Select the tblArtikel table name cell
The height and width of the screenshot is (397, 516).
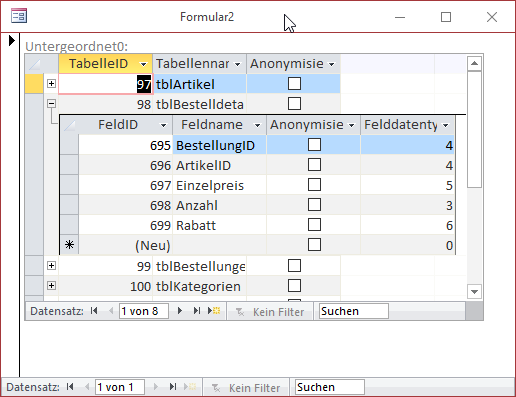(199, 84)
